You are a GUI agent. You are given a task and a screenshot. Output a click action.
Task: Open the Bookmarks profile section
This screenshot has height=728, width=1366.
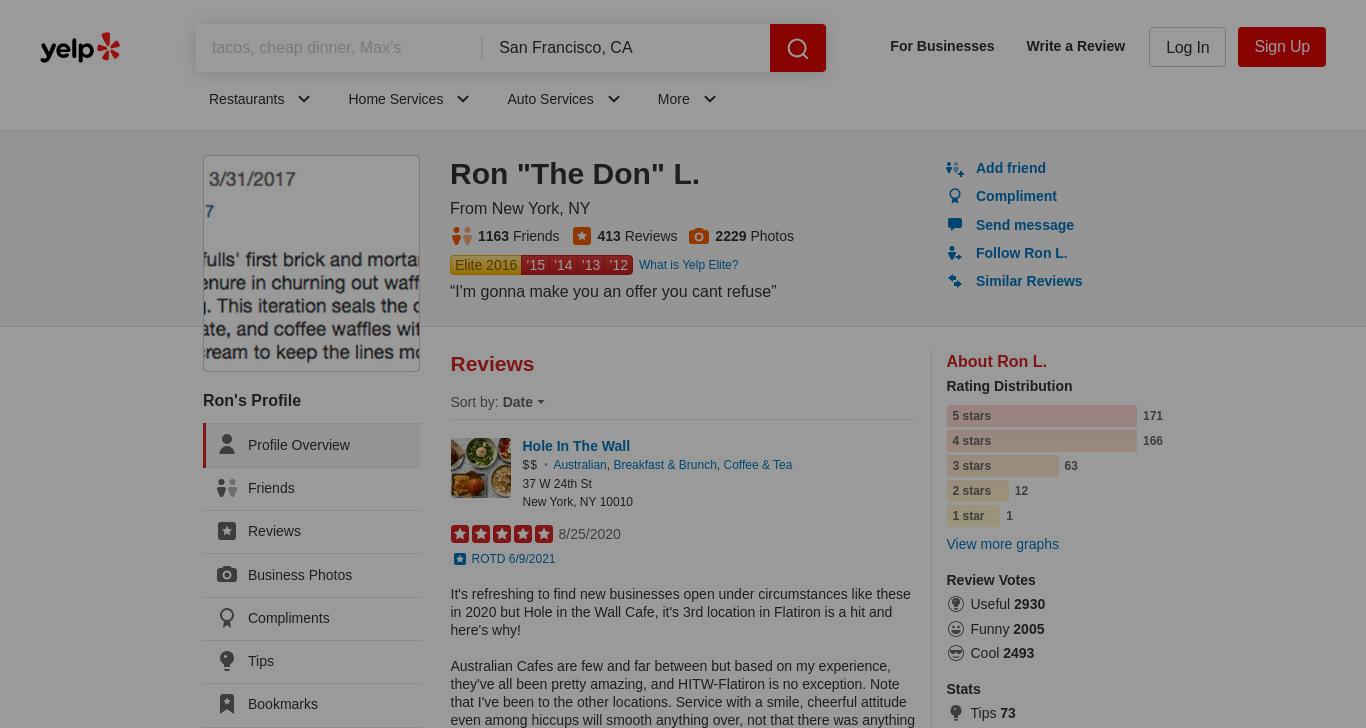(x=312, y=704)
